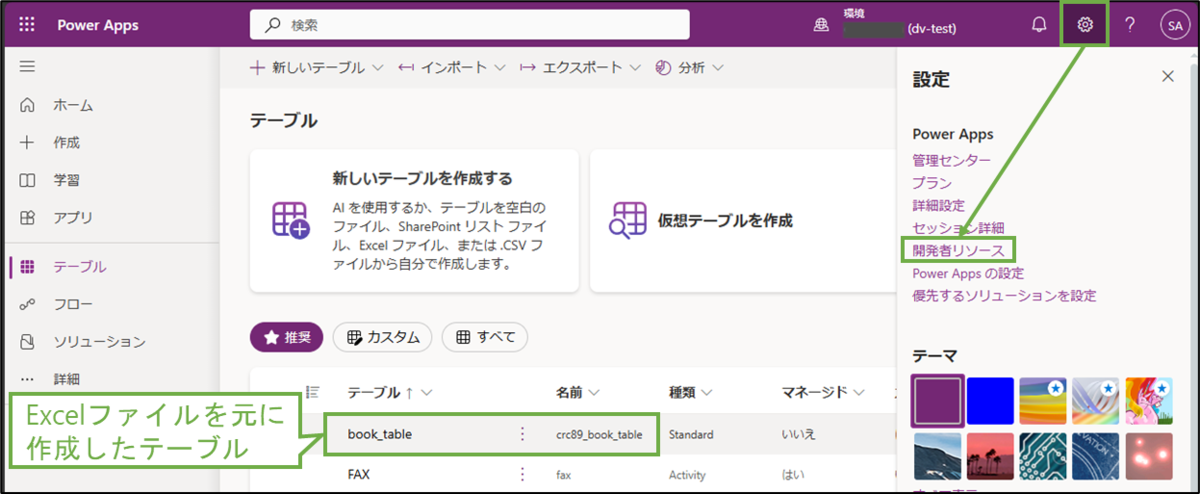Open the settings gear icon
Viewport: 1200px width, 494px height.
click(1085, 25)
